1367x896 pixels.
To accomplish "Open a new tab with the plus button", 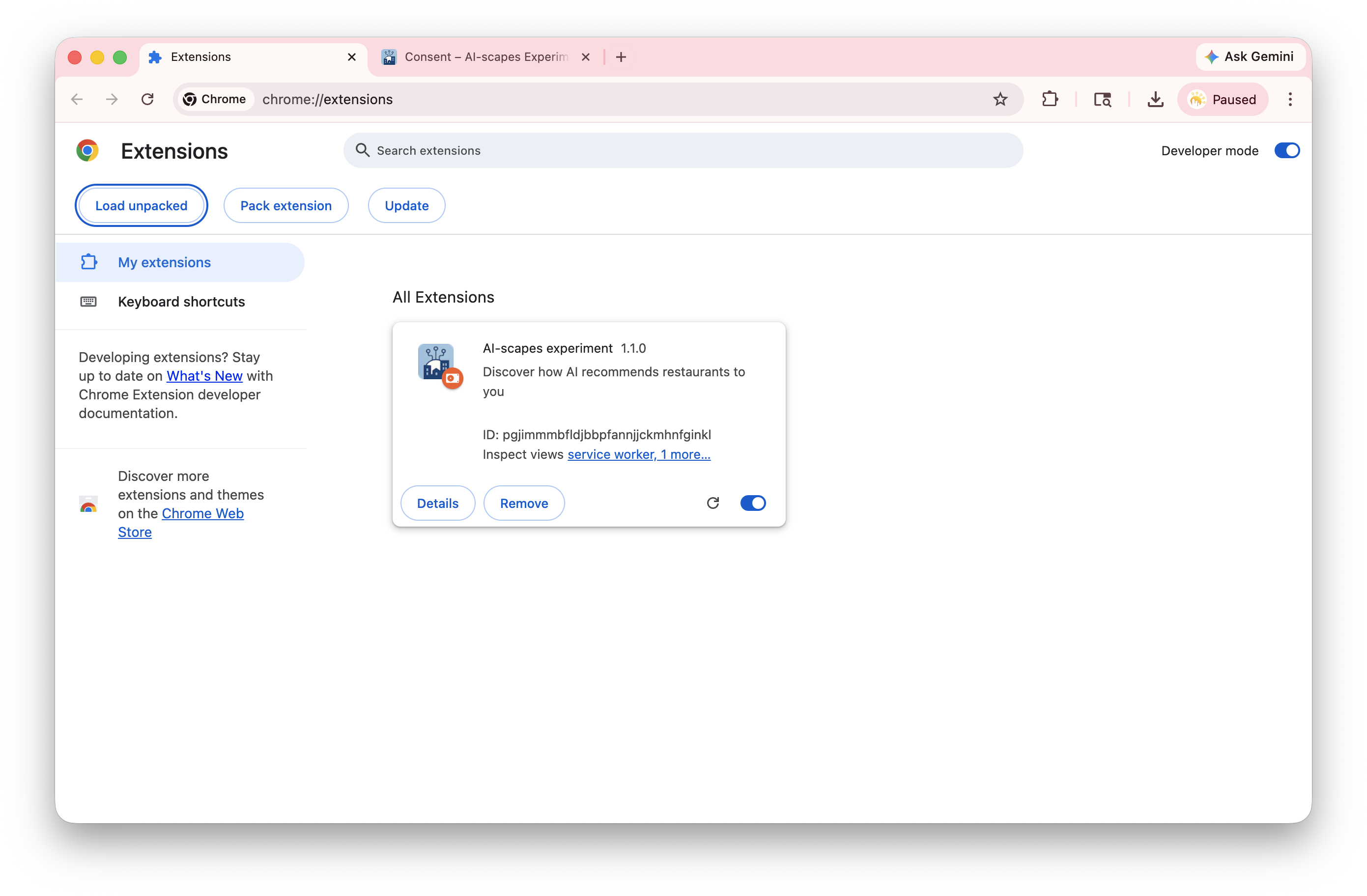I will pos(621,57).
